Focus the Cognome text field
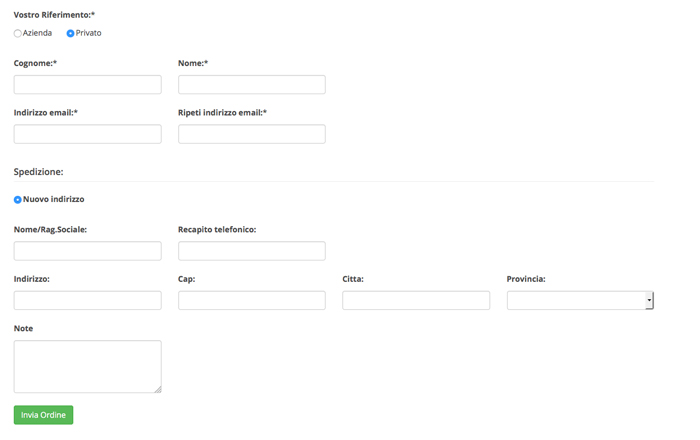Screen dimensions: 700x440 [x=88, y=84]
